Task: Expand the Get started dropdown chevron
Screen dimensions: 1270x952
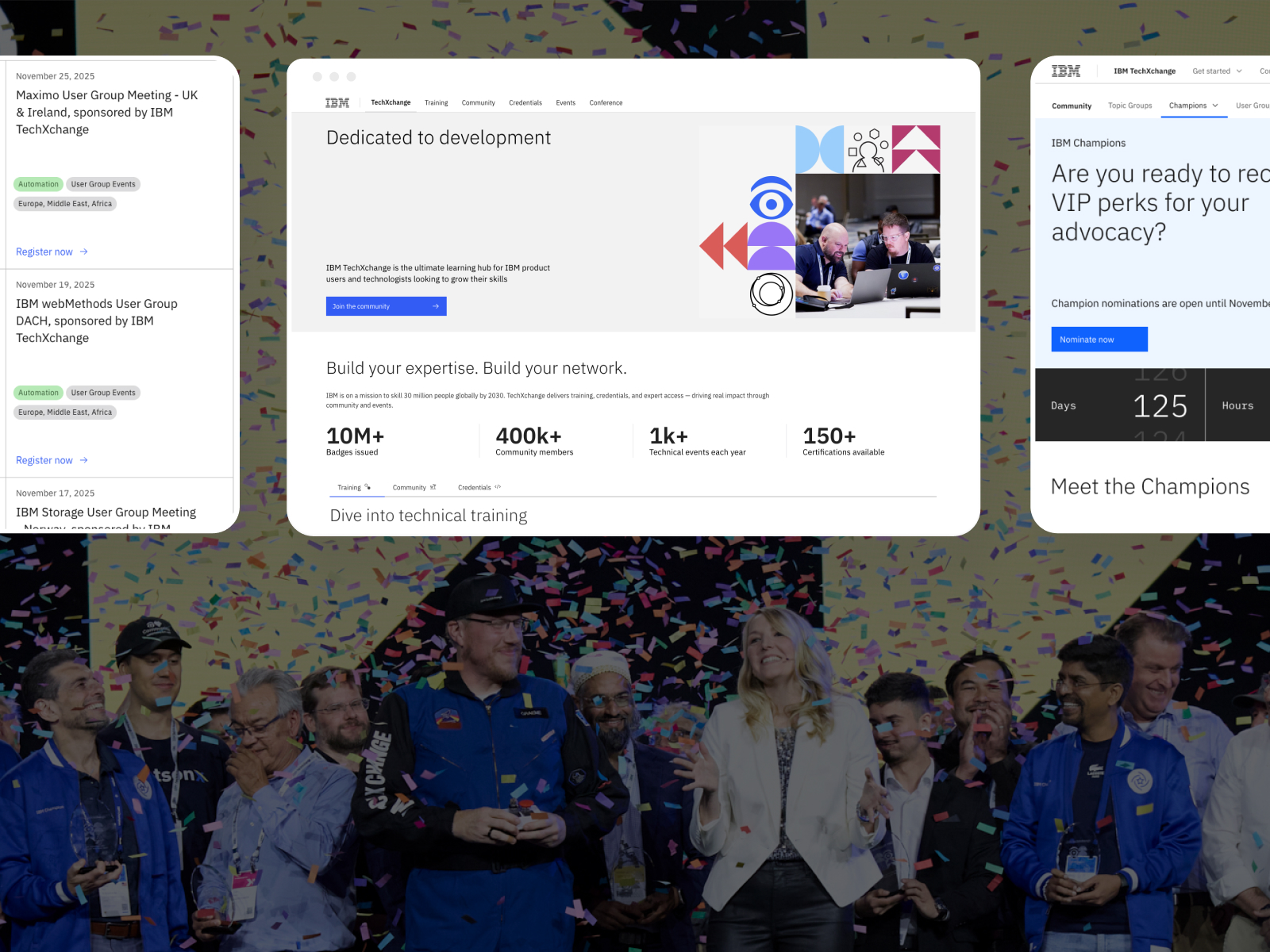Action: [x=1239, y=71]
